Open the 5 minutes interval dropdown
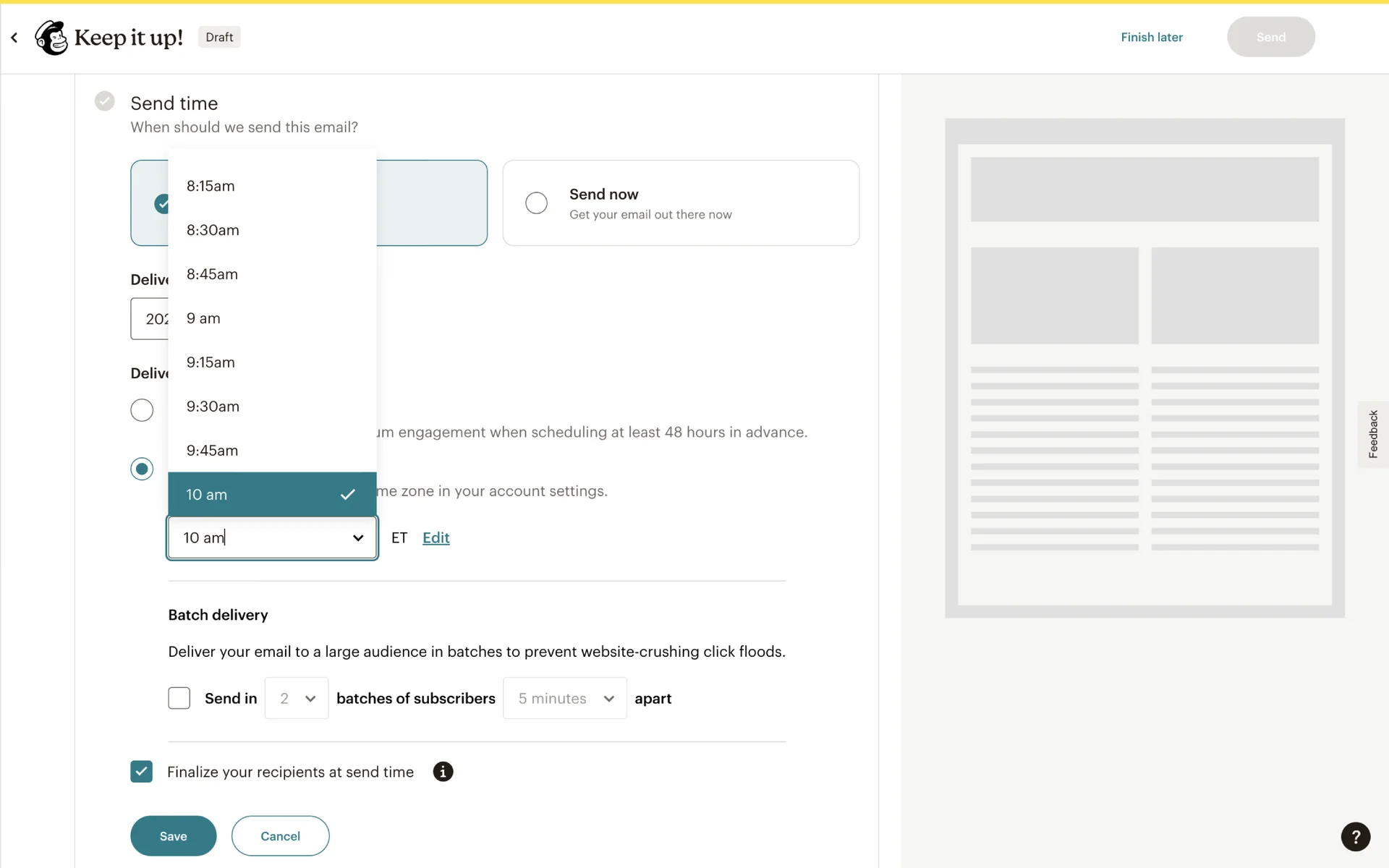This screenshot has width=1389, height=868. [565, 698]
